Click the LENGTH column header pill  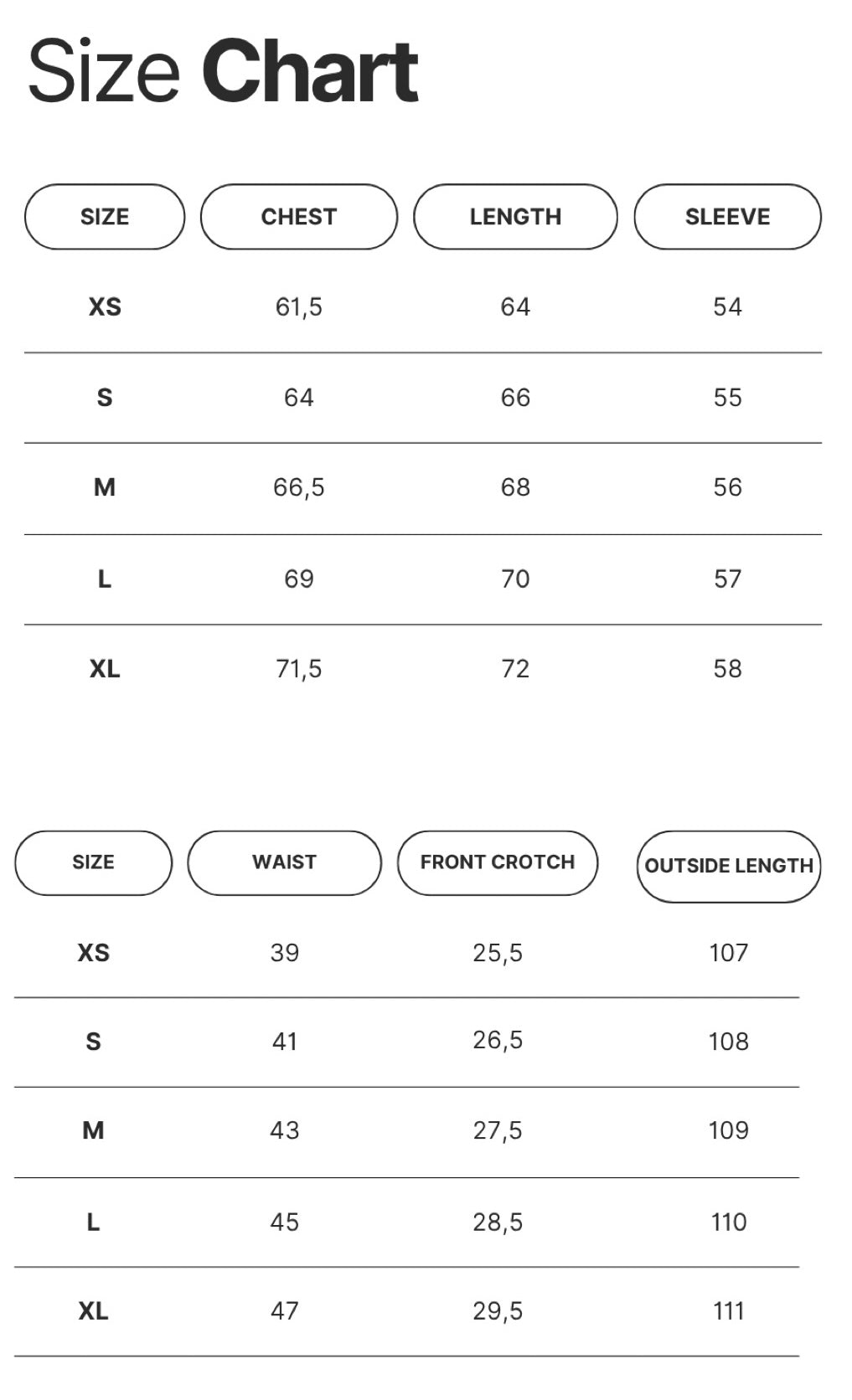[515, 217]
